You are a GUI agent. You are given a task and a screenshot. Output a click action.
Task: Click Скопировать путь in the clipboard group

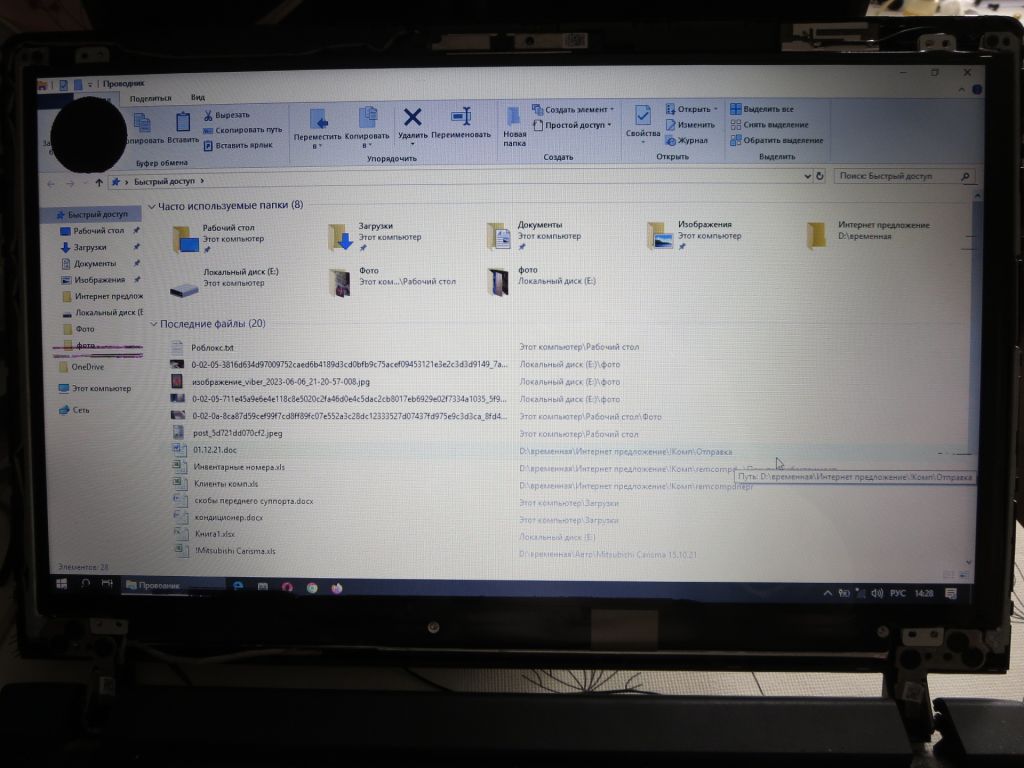(x=242, y=130)
